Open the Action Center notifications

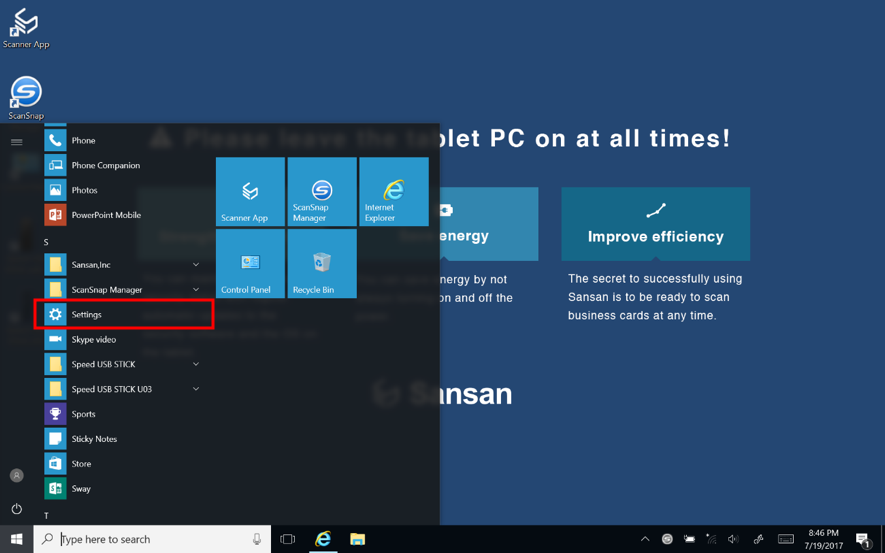pos(863,540)
